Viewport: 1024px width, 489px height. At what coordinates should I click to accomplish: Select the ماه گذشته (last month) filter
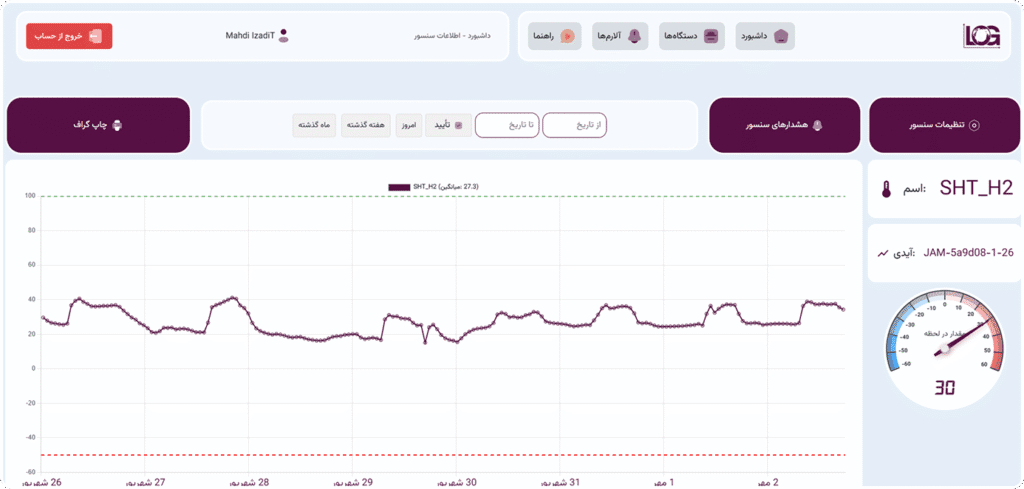(313, 125)
